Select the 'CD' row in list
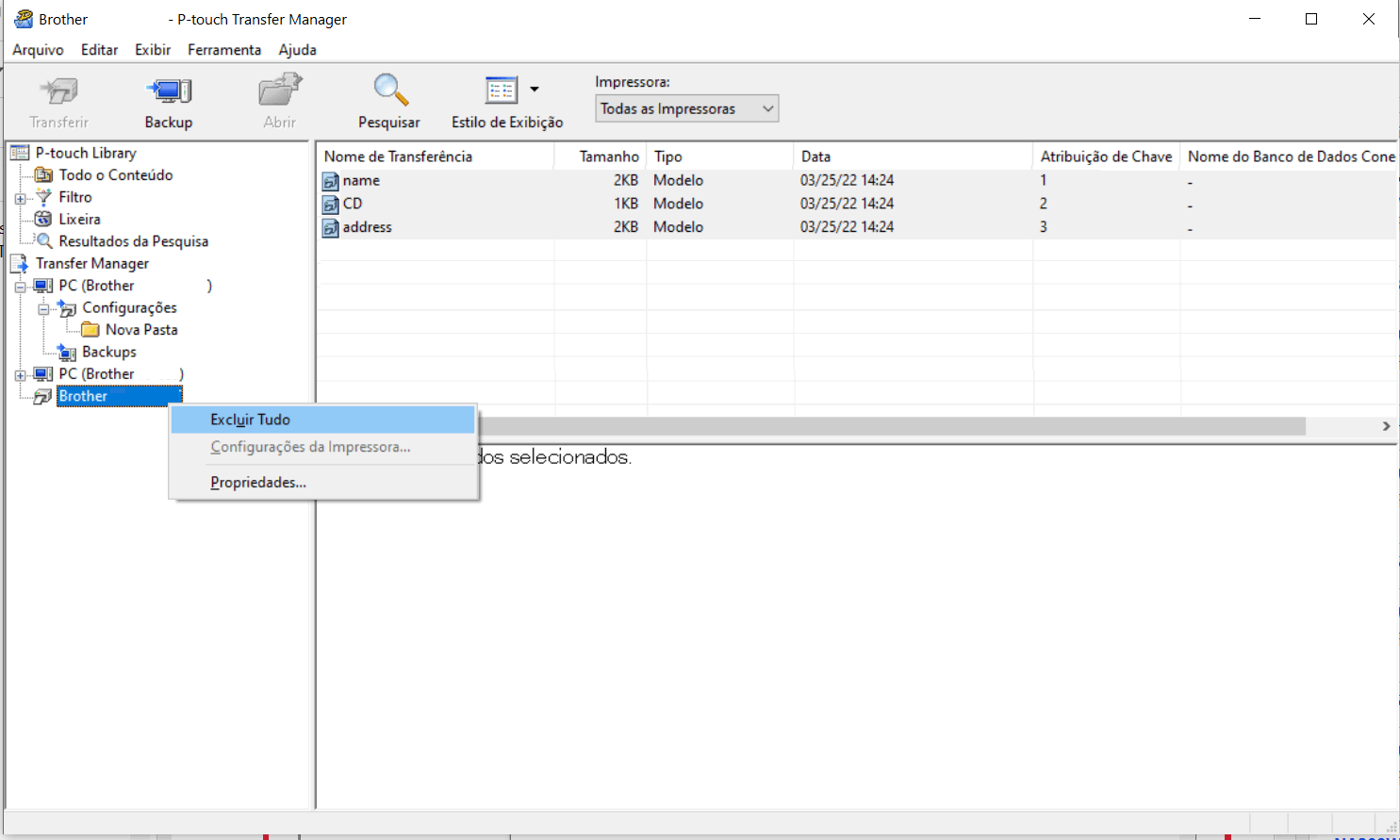This screenshot has height=840, width=1400. click(x=856, y=204)
